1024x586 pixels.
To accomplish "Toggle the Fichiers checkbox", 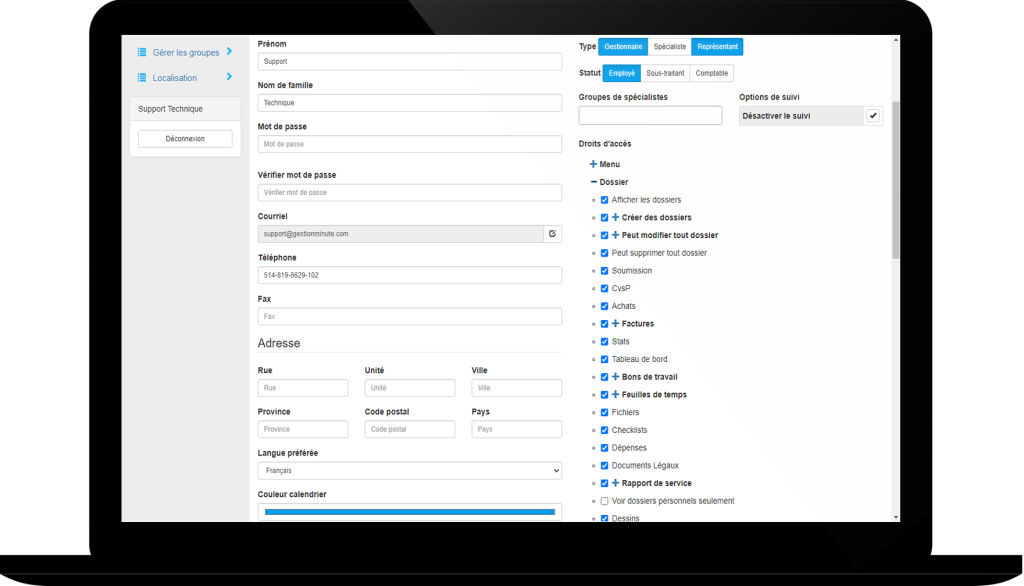I will coord(604,412).
